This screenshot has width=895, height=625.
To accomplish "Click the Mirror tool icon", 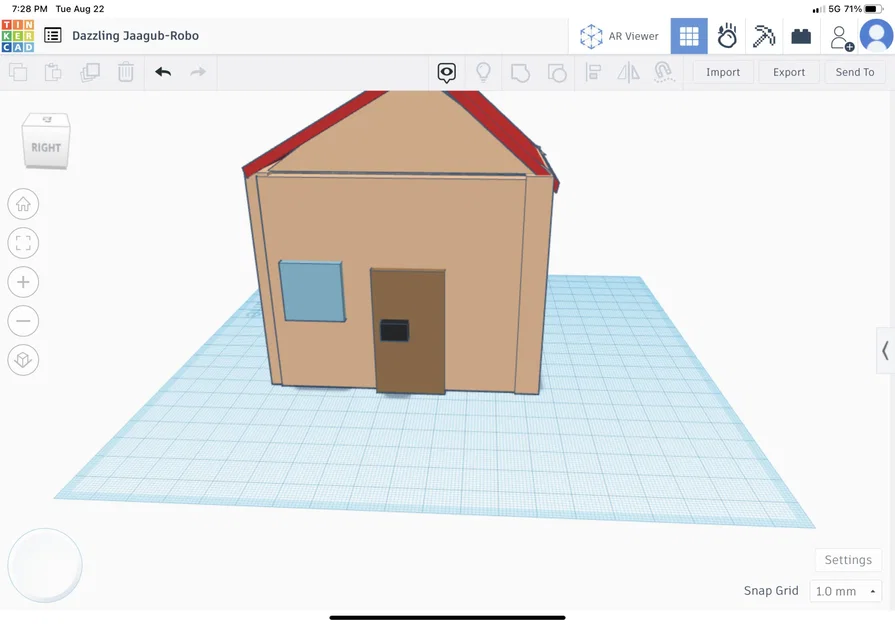I will (x=628, y=72).
